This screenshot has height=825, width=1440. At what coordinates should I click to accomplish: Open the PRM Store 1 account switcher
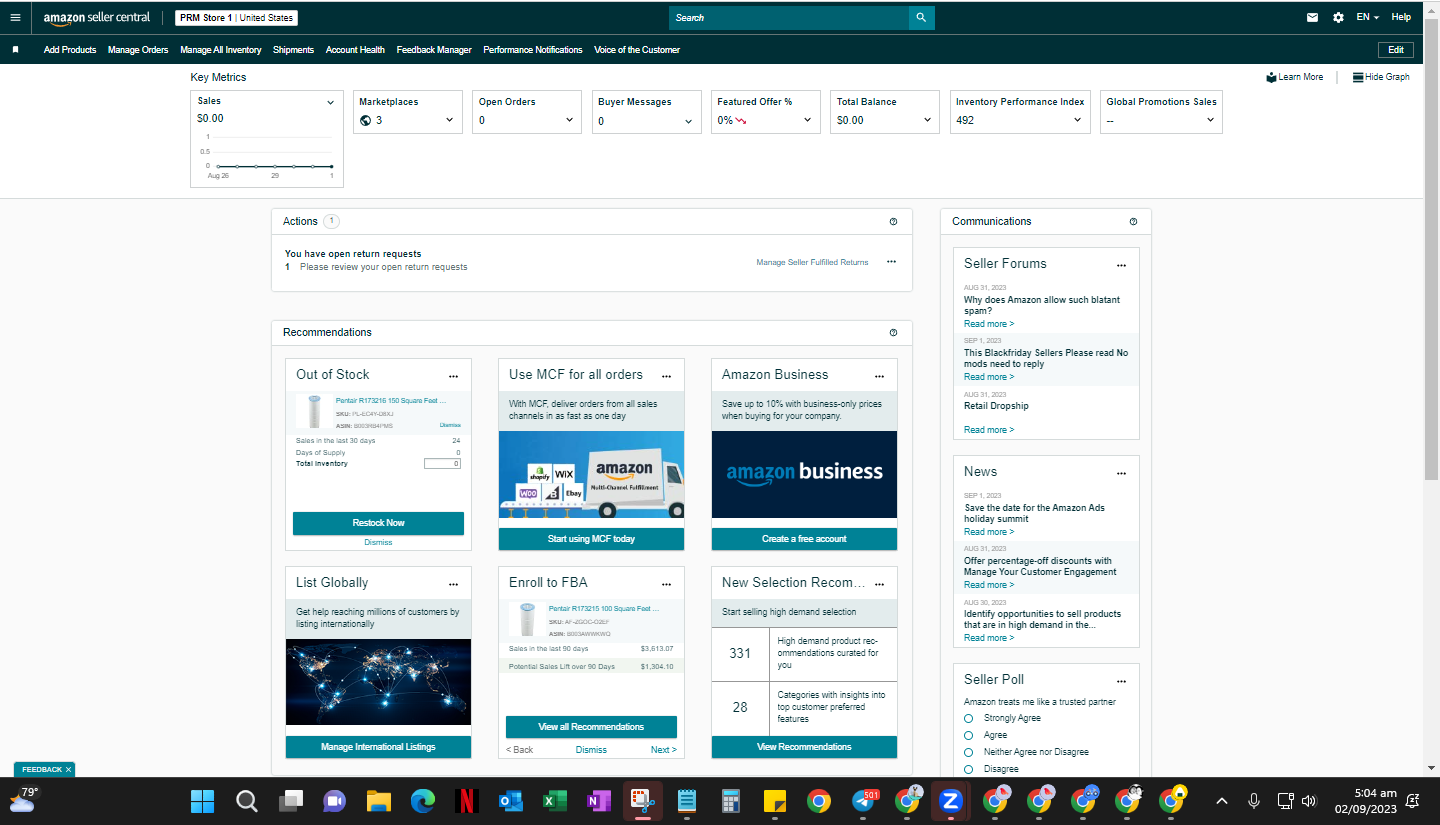(x=236, y=18)
